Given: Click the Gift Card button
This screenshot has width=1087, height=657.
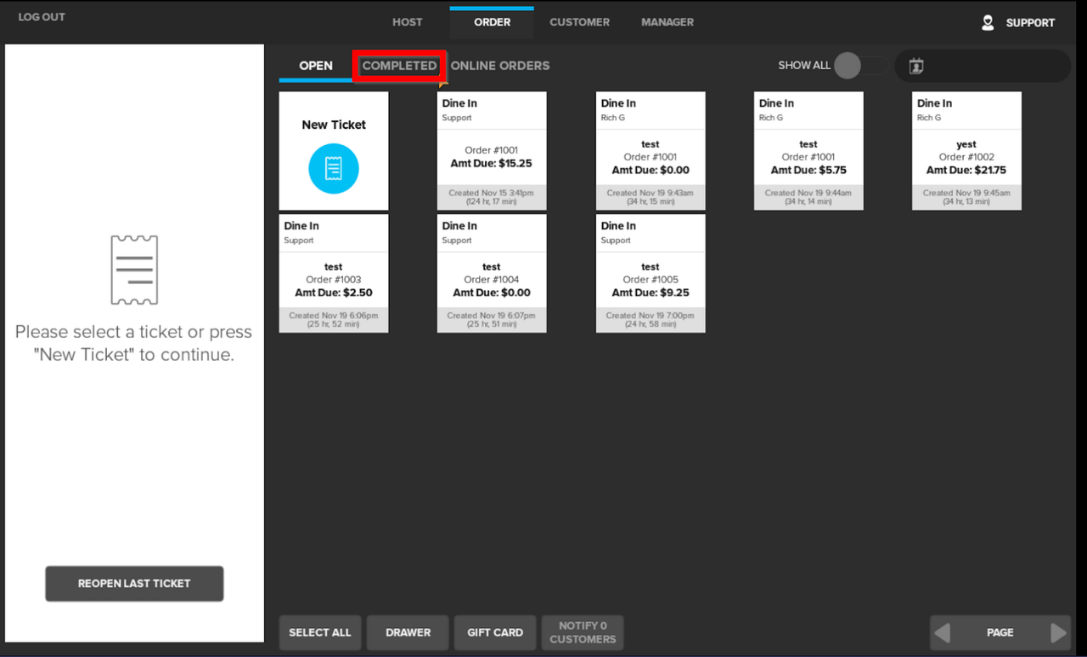Looking at the screenshot, I should click(495, 632).
